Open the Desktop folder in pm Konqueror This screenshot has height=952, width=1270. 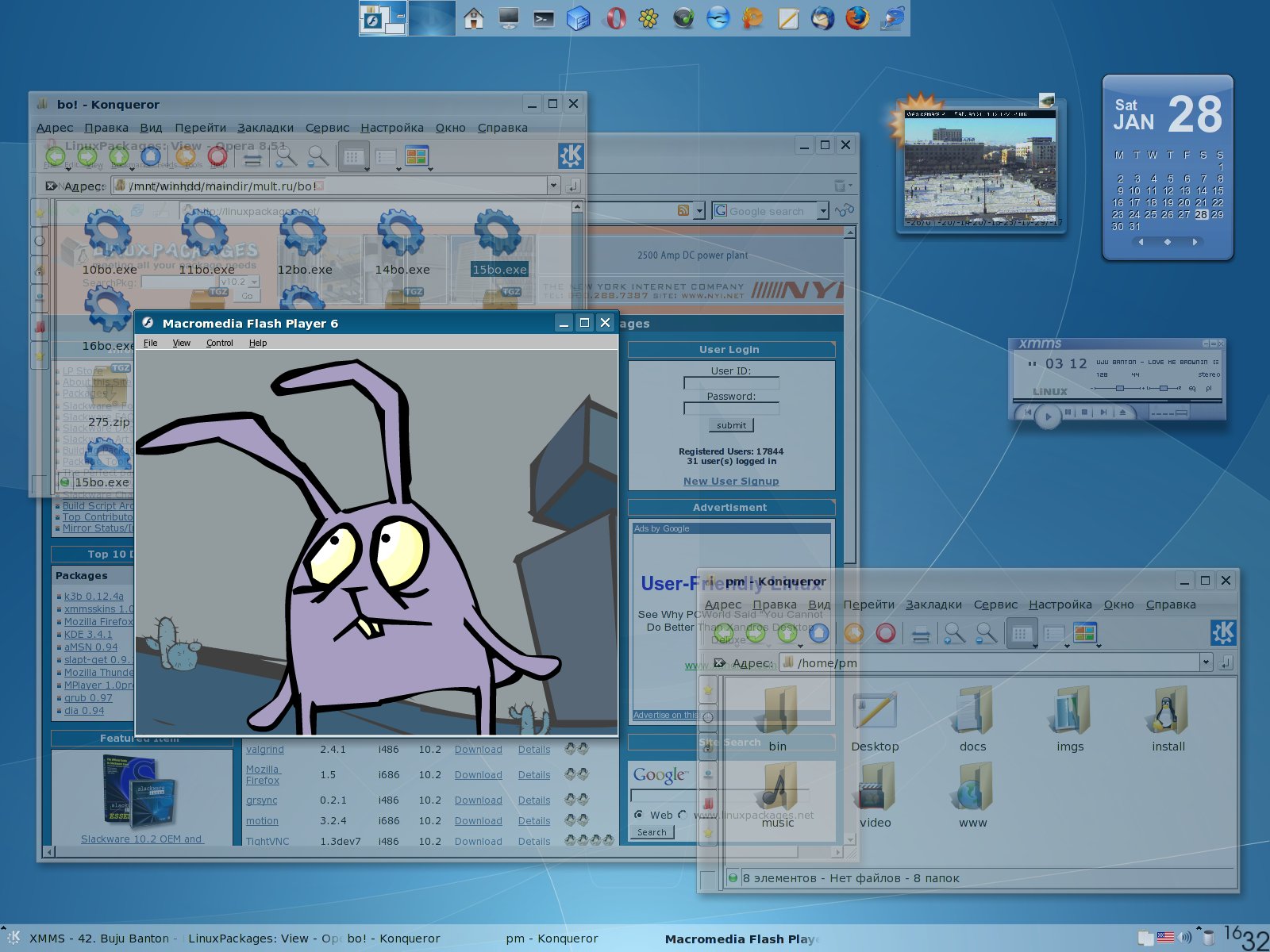(875, 720)
